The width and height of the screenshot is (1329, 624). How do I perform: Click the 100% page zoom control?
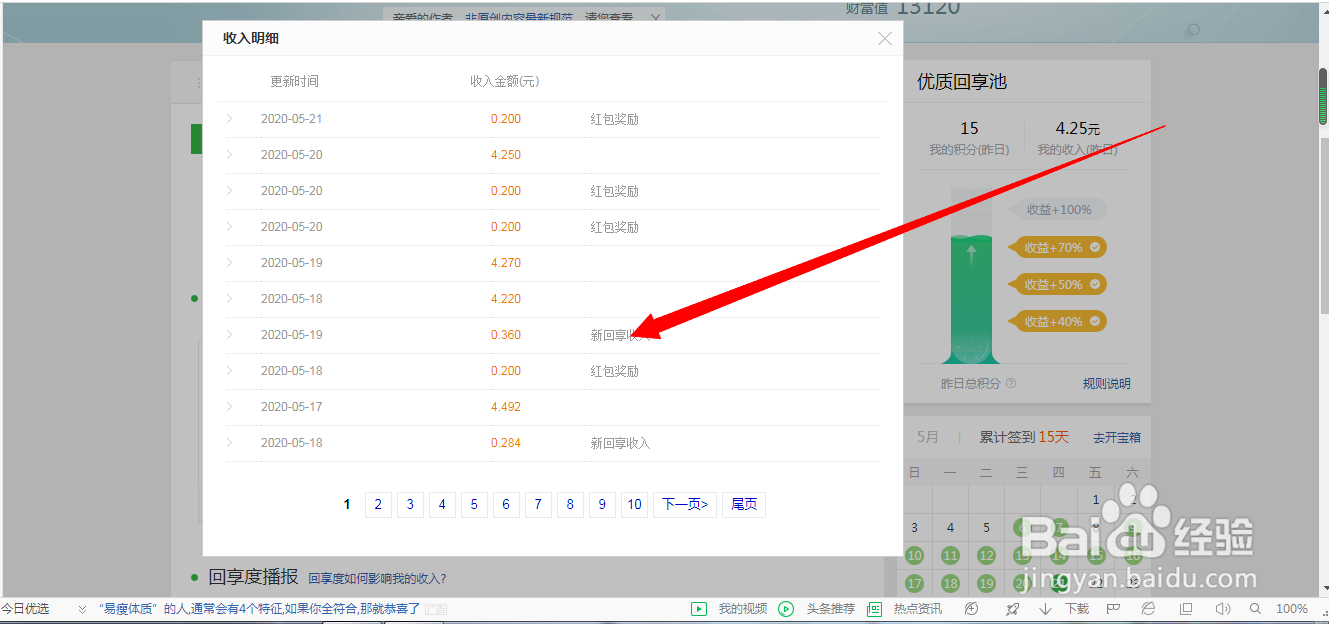(1290, 608)
